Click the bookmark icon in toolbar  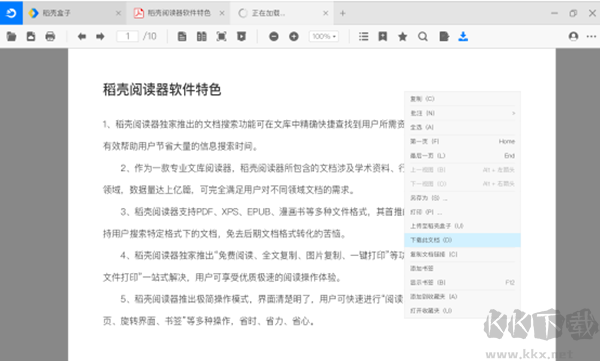pyautogui.click(x=383, y=36)
